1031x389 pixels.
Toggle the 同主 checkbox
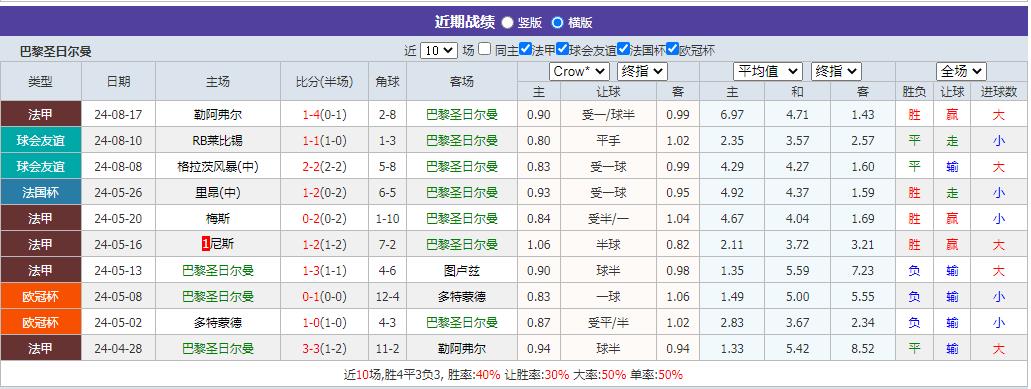pos(485,49)
